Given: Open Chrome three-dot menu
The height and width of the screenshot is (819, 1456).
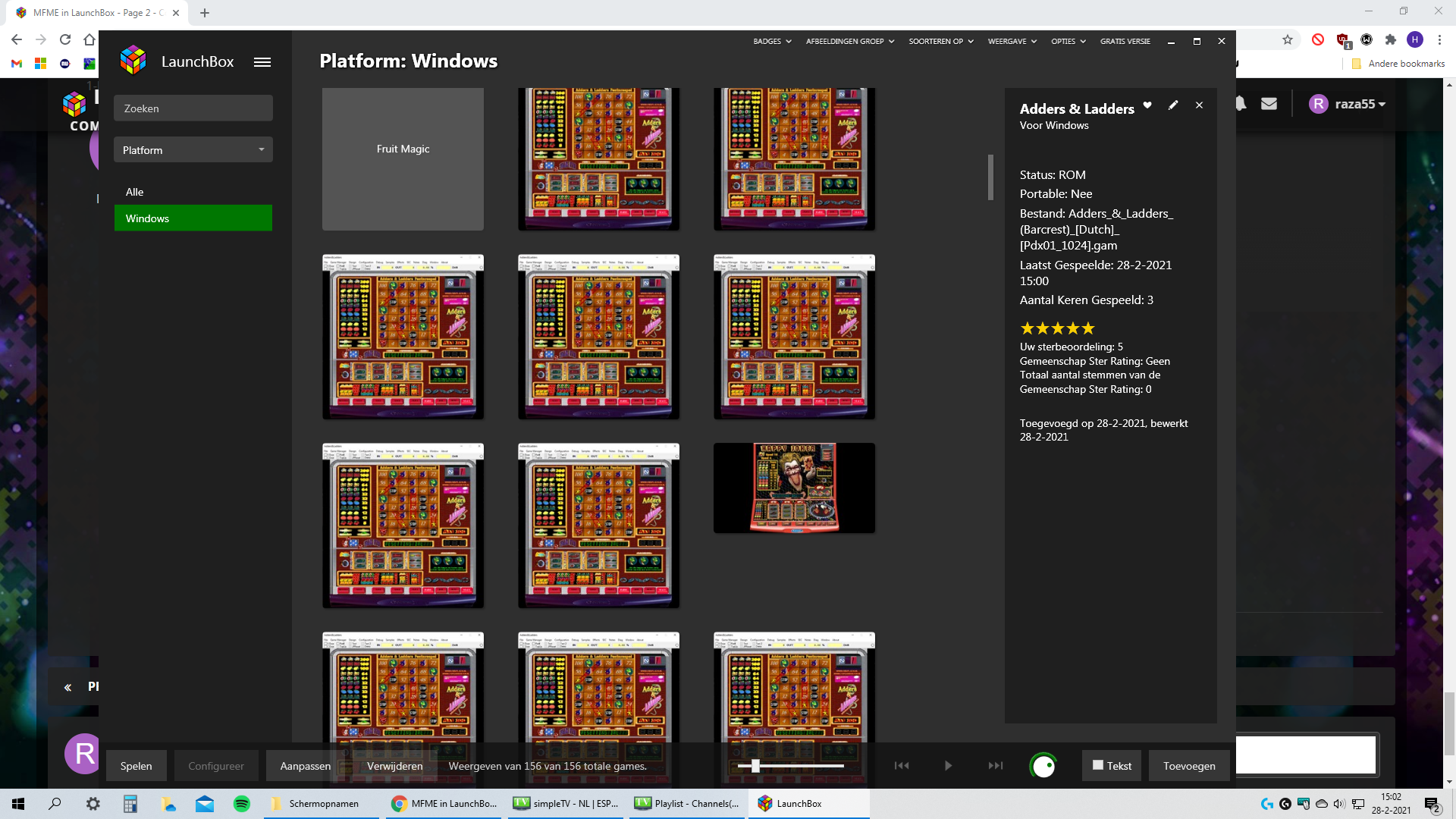Looking at the screenshot, I should [x=1439, y=39].
